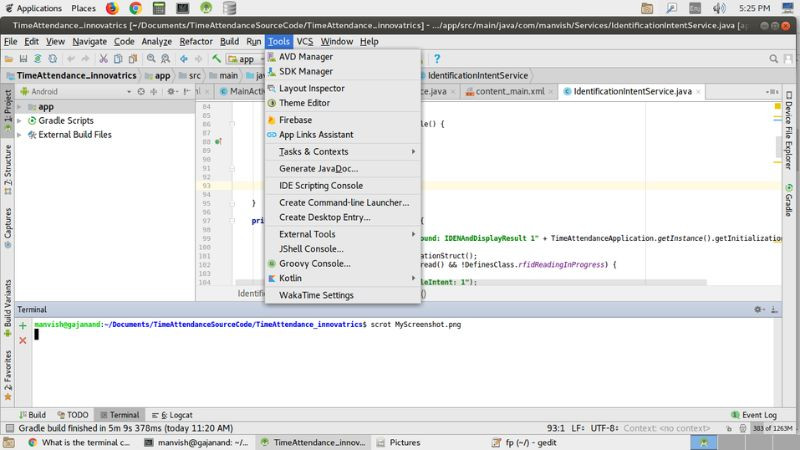800x450 pixels.
Task: Click the Make Project hammer icon
Action: 216,59
